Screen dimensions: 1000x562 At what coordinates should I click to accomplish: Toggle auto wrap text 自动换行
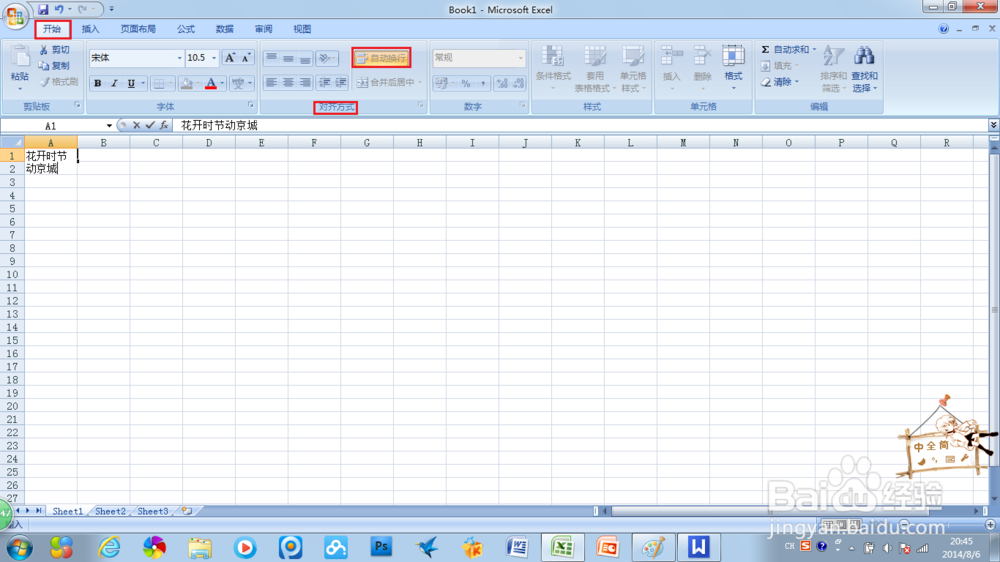[x=381, y=58]
